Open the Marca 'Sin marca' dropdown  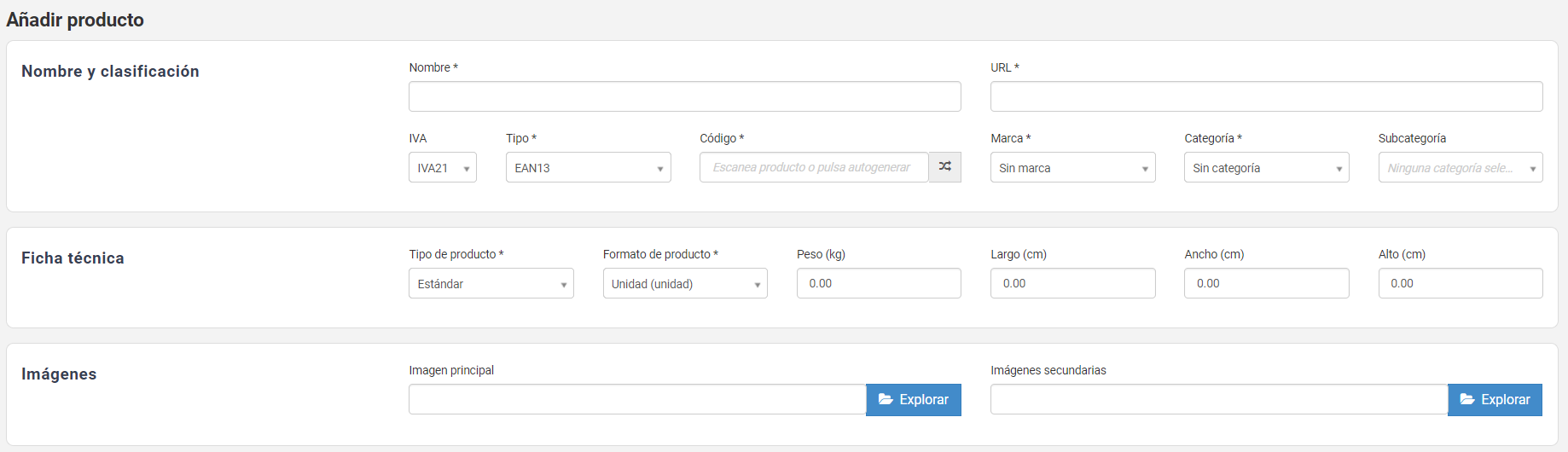point(1072,167)
